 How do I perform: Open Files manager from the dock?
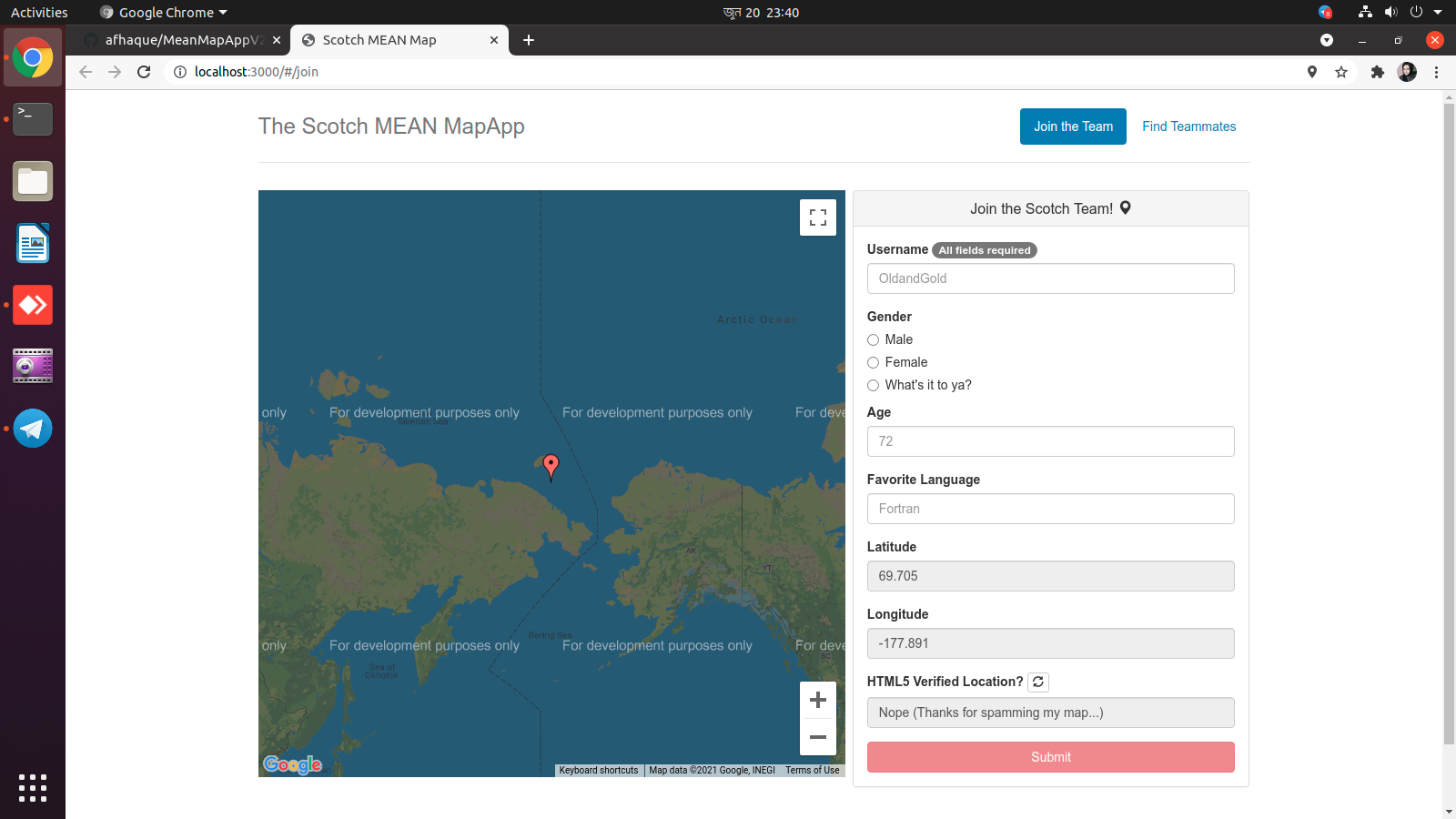pyautogui.click(x=33, y=181)
